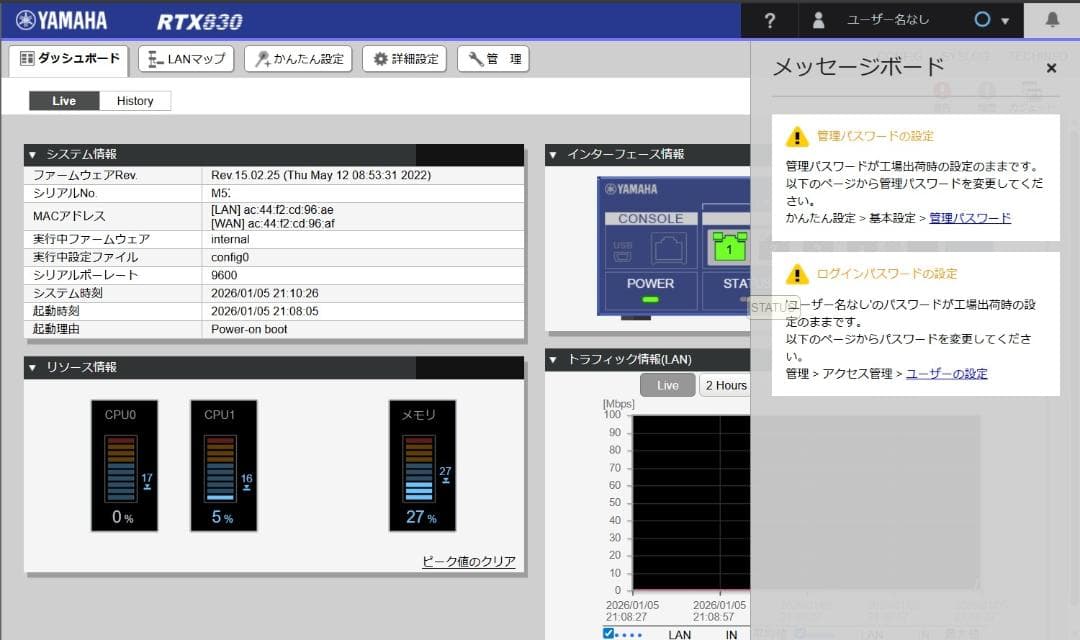
Task: Click the wrench icon on かんたん設定
Action: [260, 58]
